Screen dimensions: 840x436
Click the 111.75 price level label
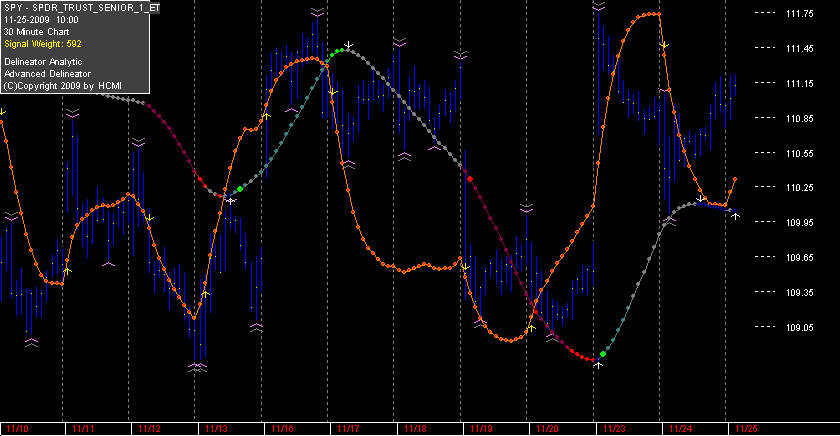click(799, 14)
